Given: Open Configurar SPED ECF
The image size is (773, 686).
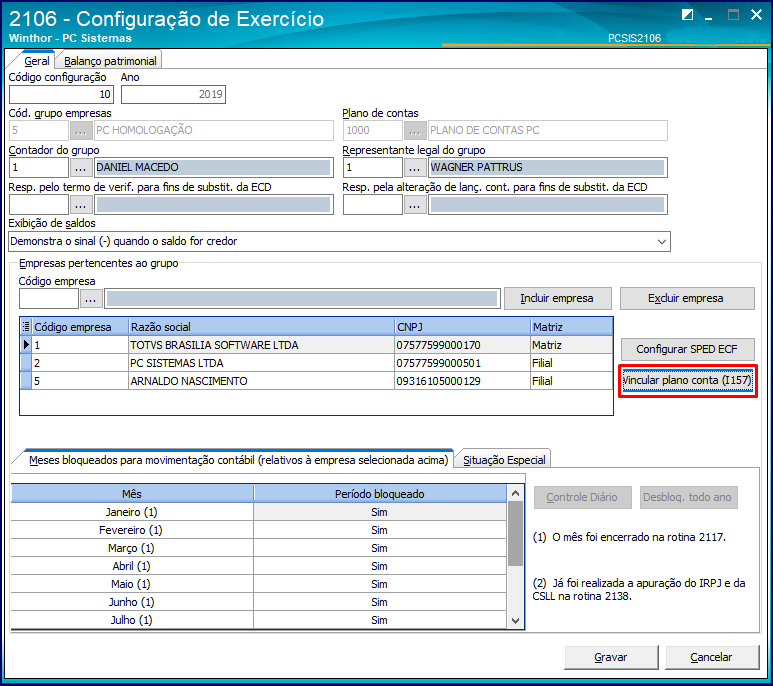Looking at the screenshot, I should [687, 349].
